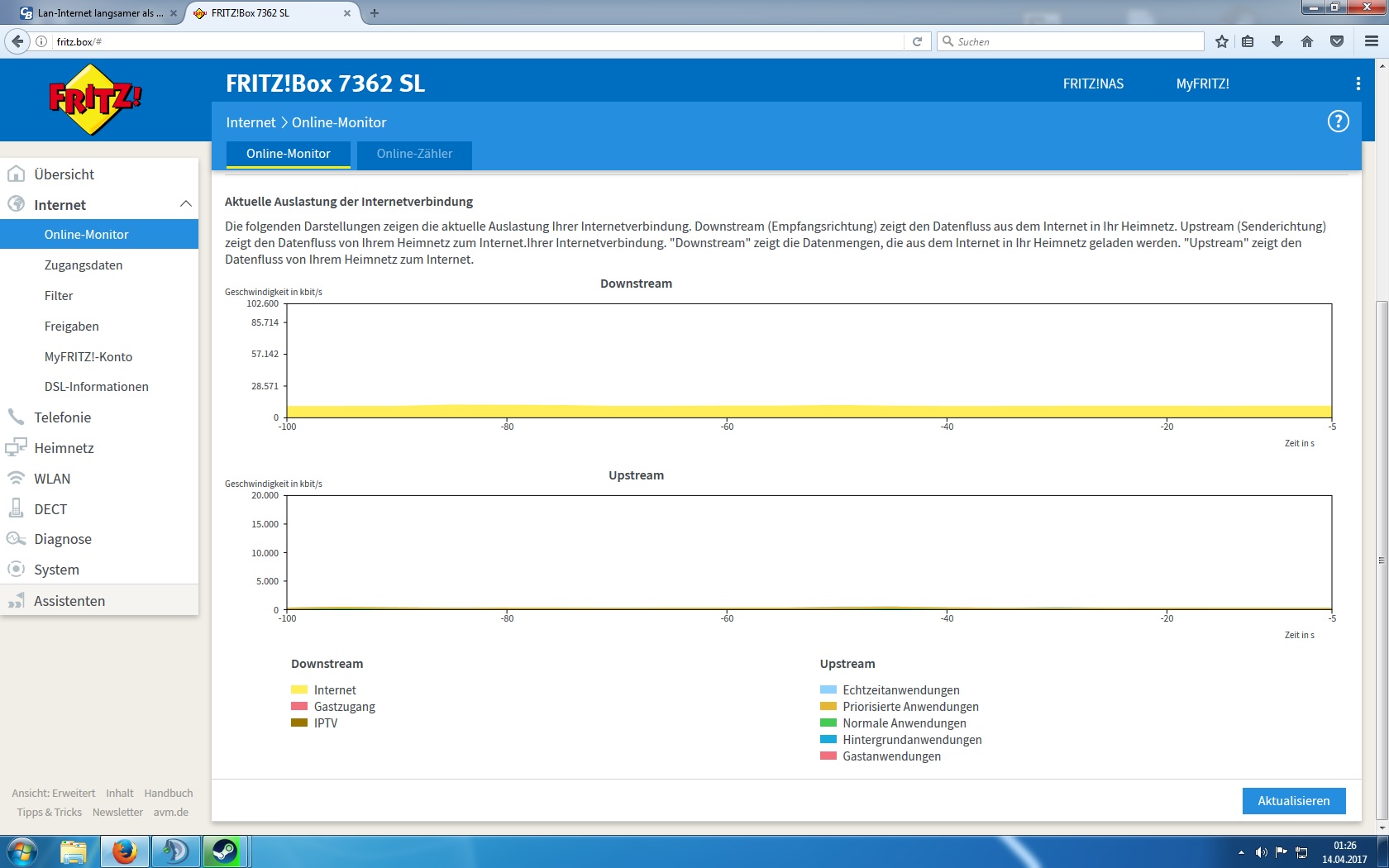The image size is (1389, 868).
Task: Open the Firefox hamburger menu
Action: (1372, 41)
